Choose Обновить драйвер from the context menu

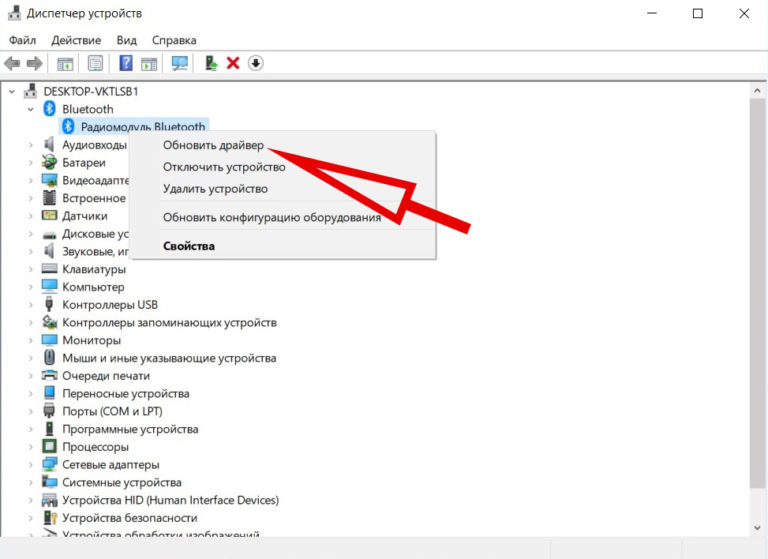pos(213,145)
